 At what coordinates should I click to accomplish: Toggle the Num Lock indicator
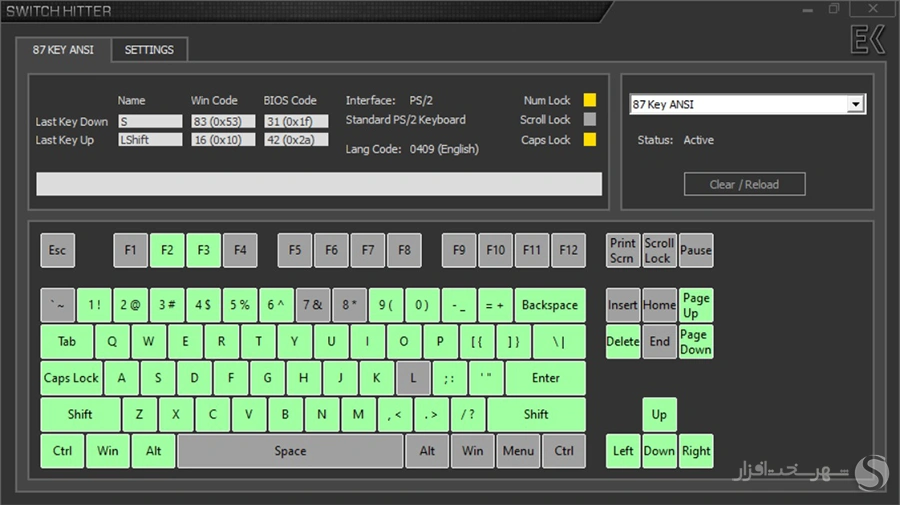coord(590,100)
